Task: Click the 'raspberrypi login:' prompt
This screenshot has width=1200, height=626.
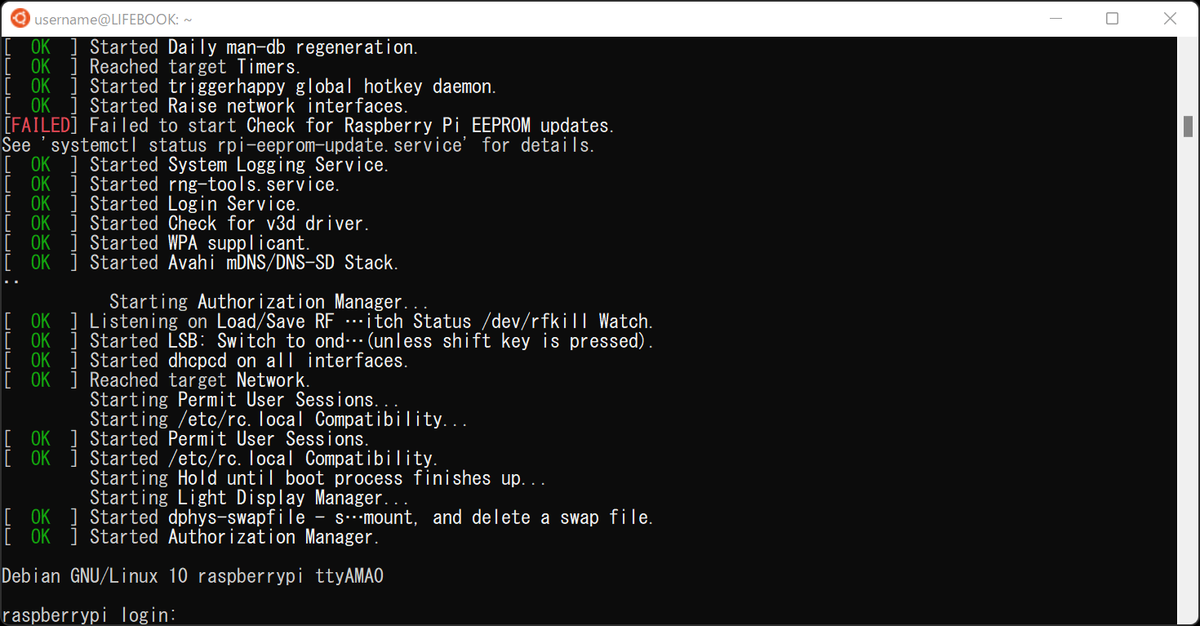Action: pyautogui.click(x=90, y=615)
